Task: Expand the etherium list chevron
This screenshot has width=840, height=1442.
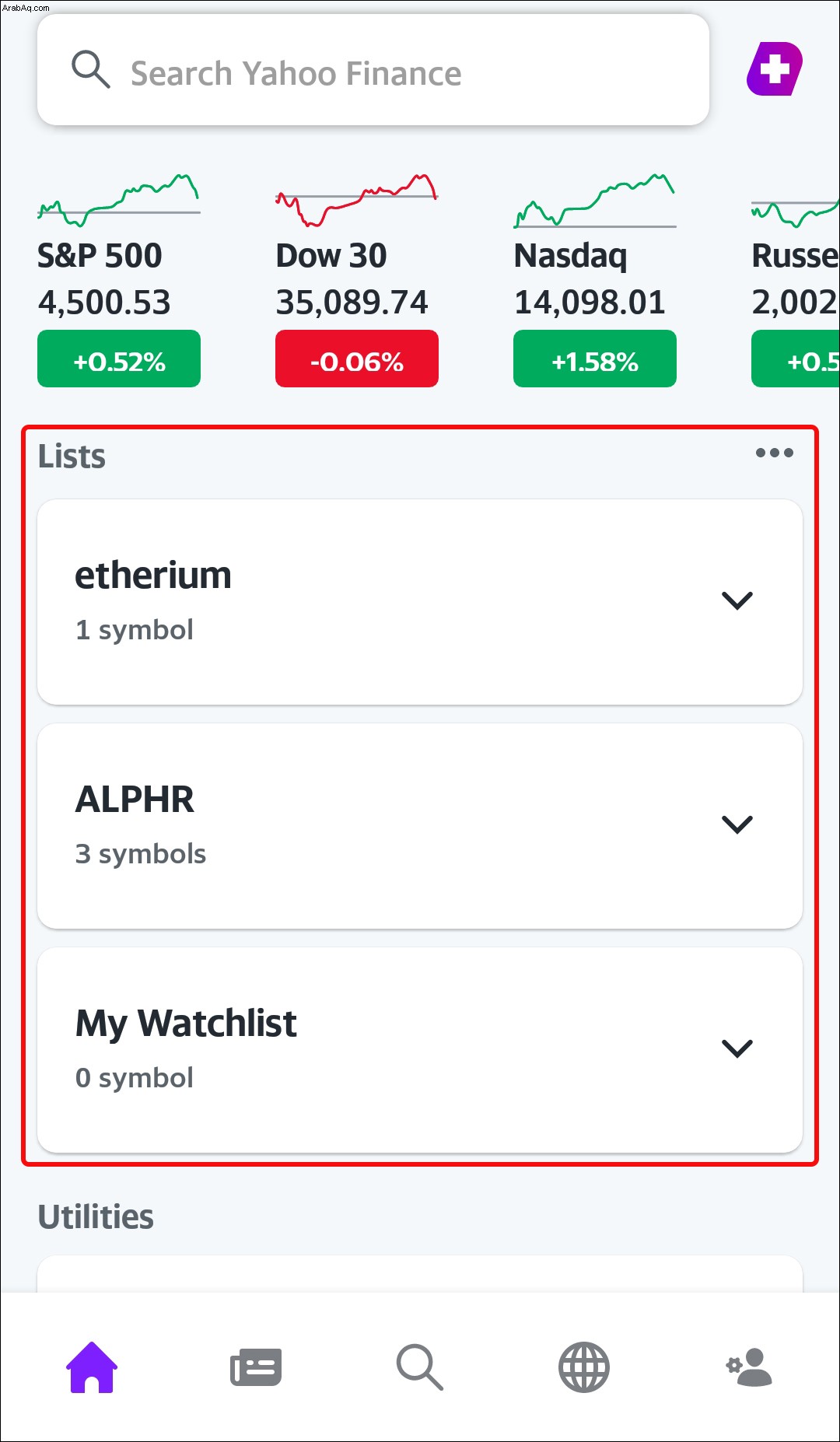Action: pyautogui.click(x=737, y=600)
